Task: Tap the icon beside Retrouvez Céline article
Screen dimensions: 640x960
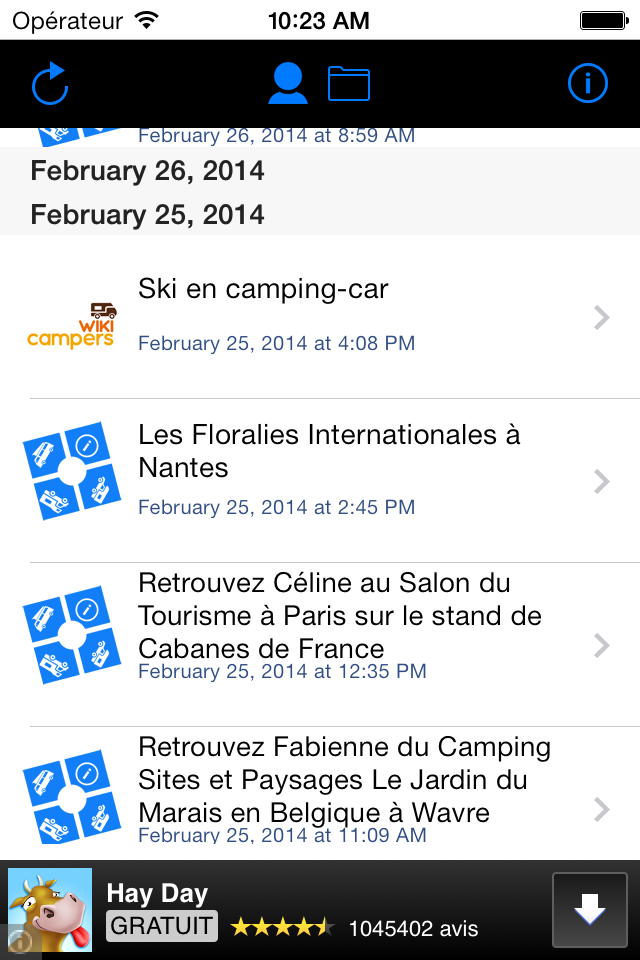Action: coord(71,634)
